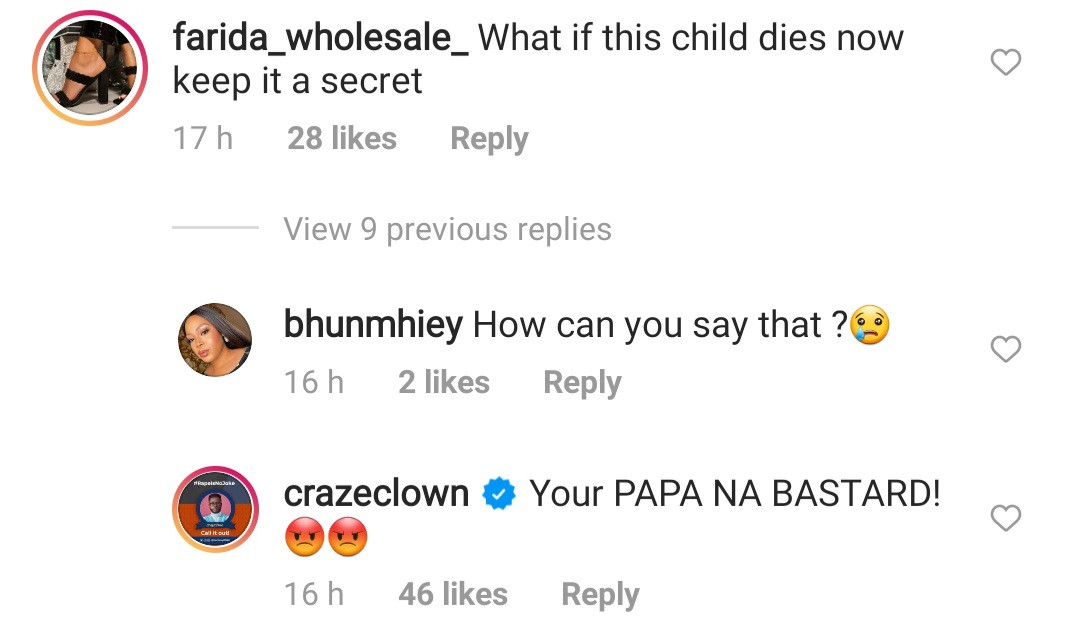1080x622 pixels.
Task: Click the verified badge next to crazeclown
Action: [499, 494]
